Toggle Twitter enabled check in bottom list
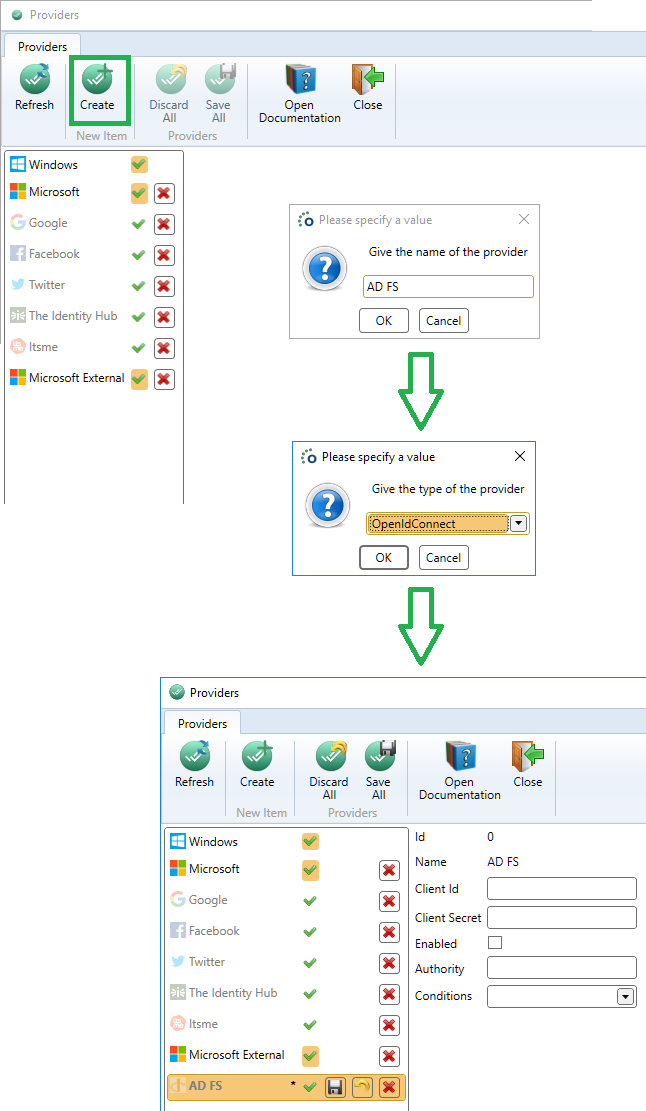This screenshot has height=1111, width=646. click(310, 963)
